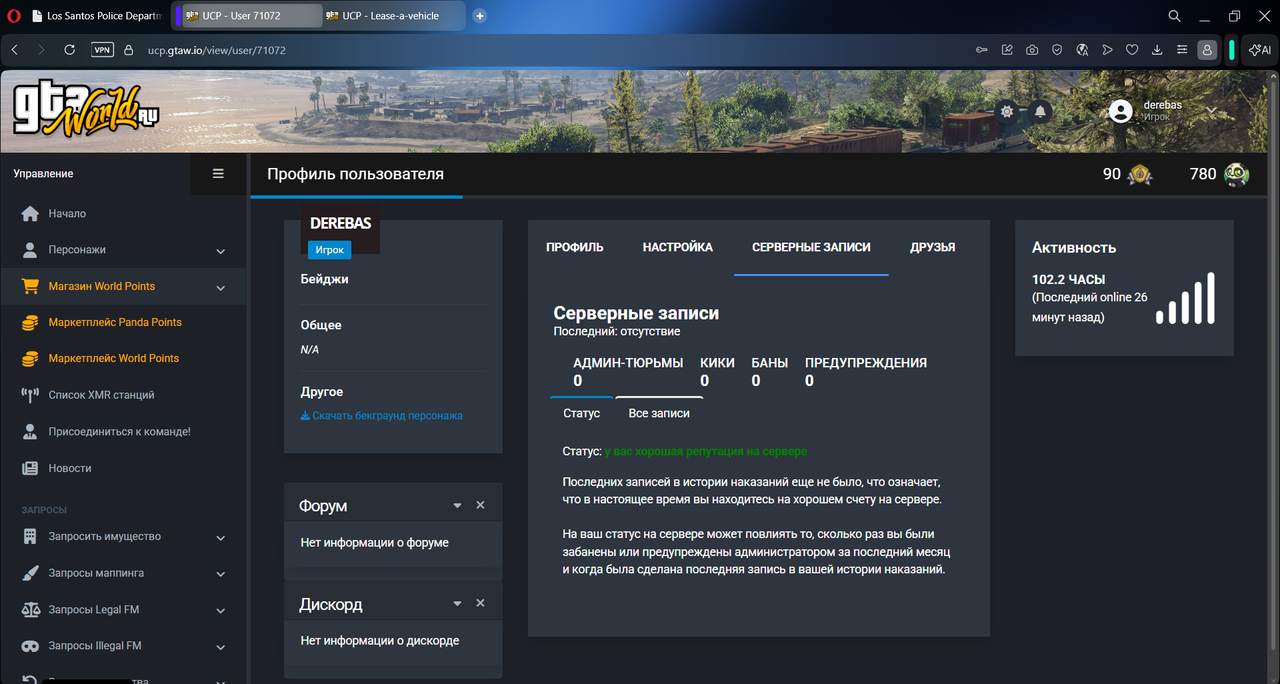This screenshot has height=684, width=1280.
Task: Switch to the ПРОФИЛЬ tab
Action: point(575,247)
